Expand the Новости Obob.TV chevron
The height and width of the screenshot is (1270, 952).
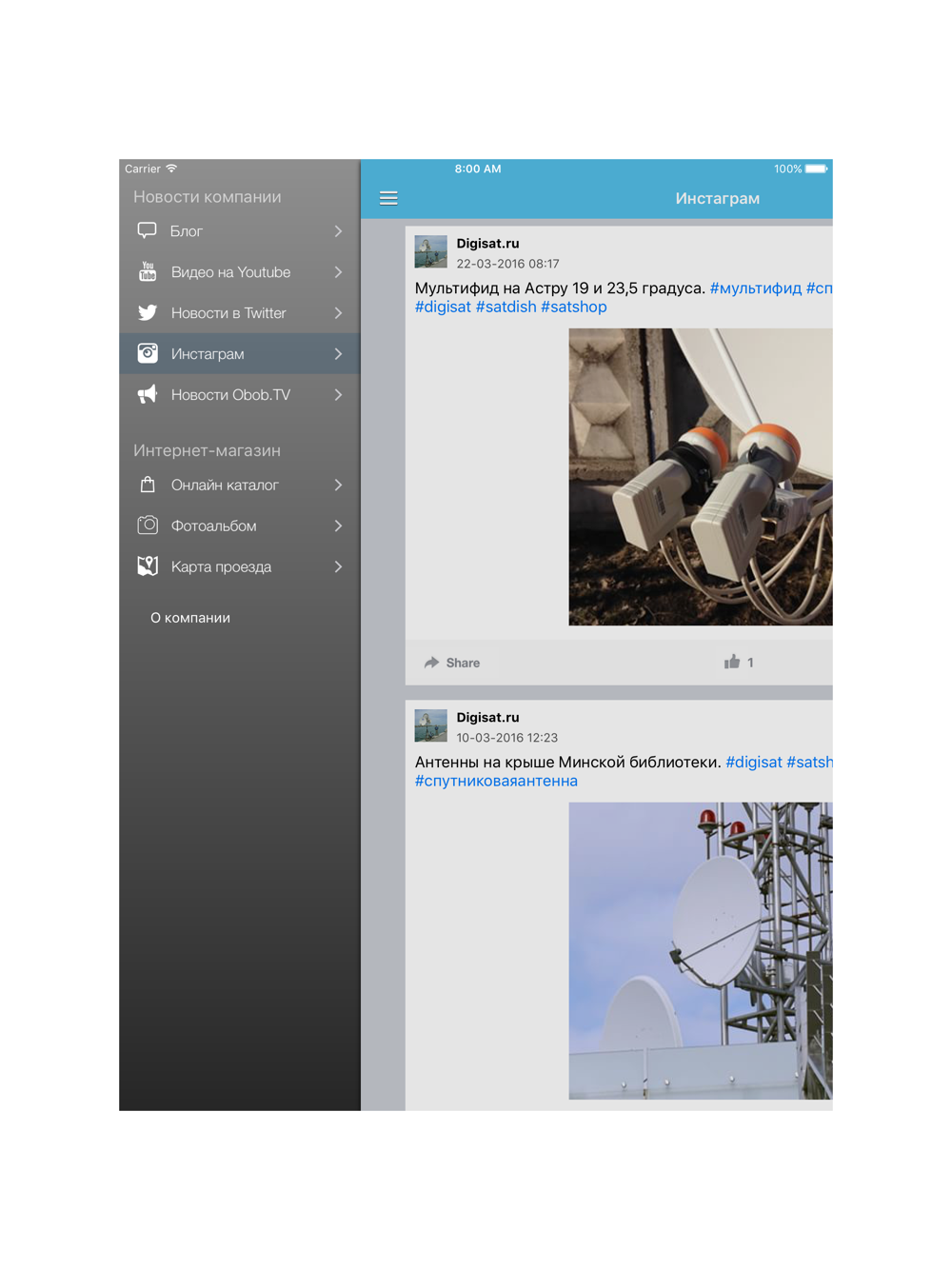338,395
